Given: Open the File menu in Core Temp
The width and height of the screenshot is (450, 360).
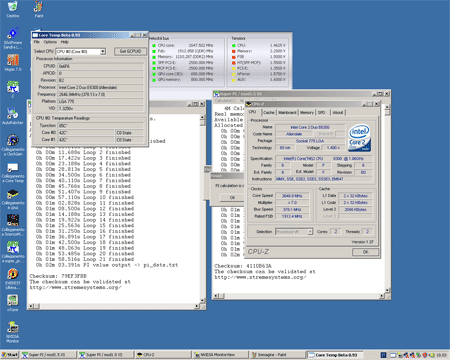Looking at the screenshot, I should coord(36,42).
